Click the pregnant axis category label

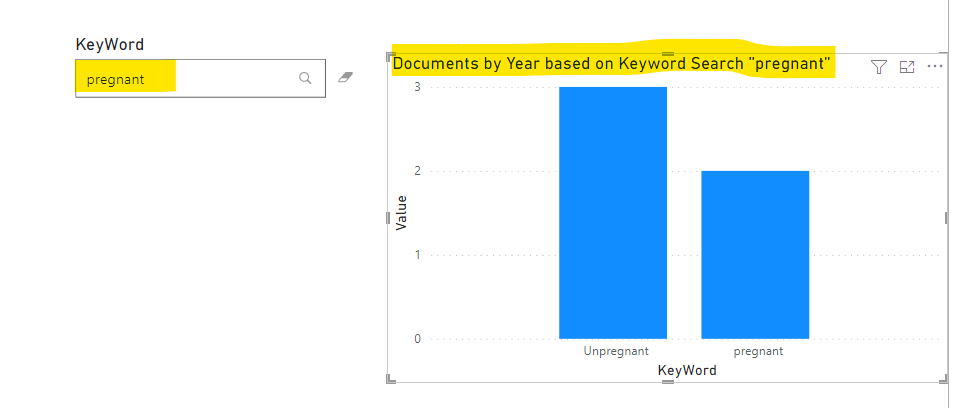coord(758,352)
